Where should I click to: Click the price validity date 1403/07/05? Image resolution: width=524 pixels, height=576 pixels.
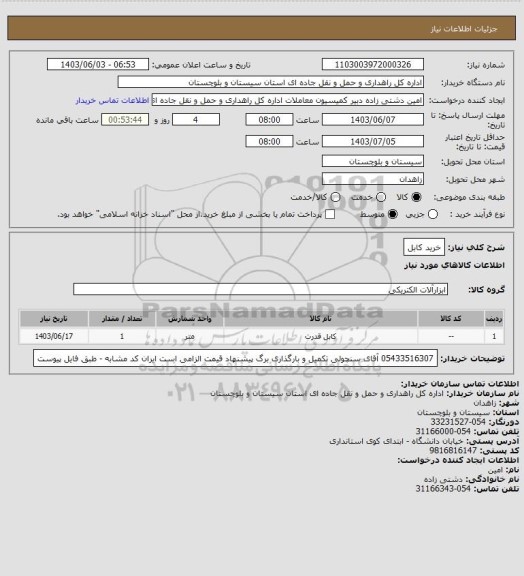[x=373, y=141]
